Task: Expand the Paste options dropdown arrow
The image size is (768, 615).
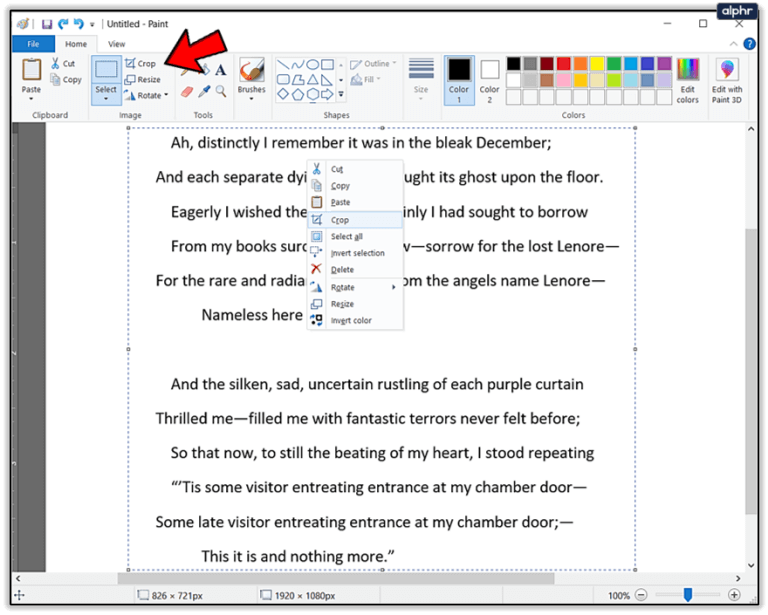Action: pyautogui.click(x=31, y=99)
